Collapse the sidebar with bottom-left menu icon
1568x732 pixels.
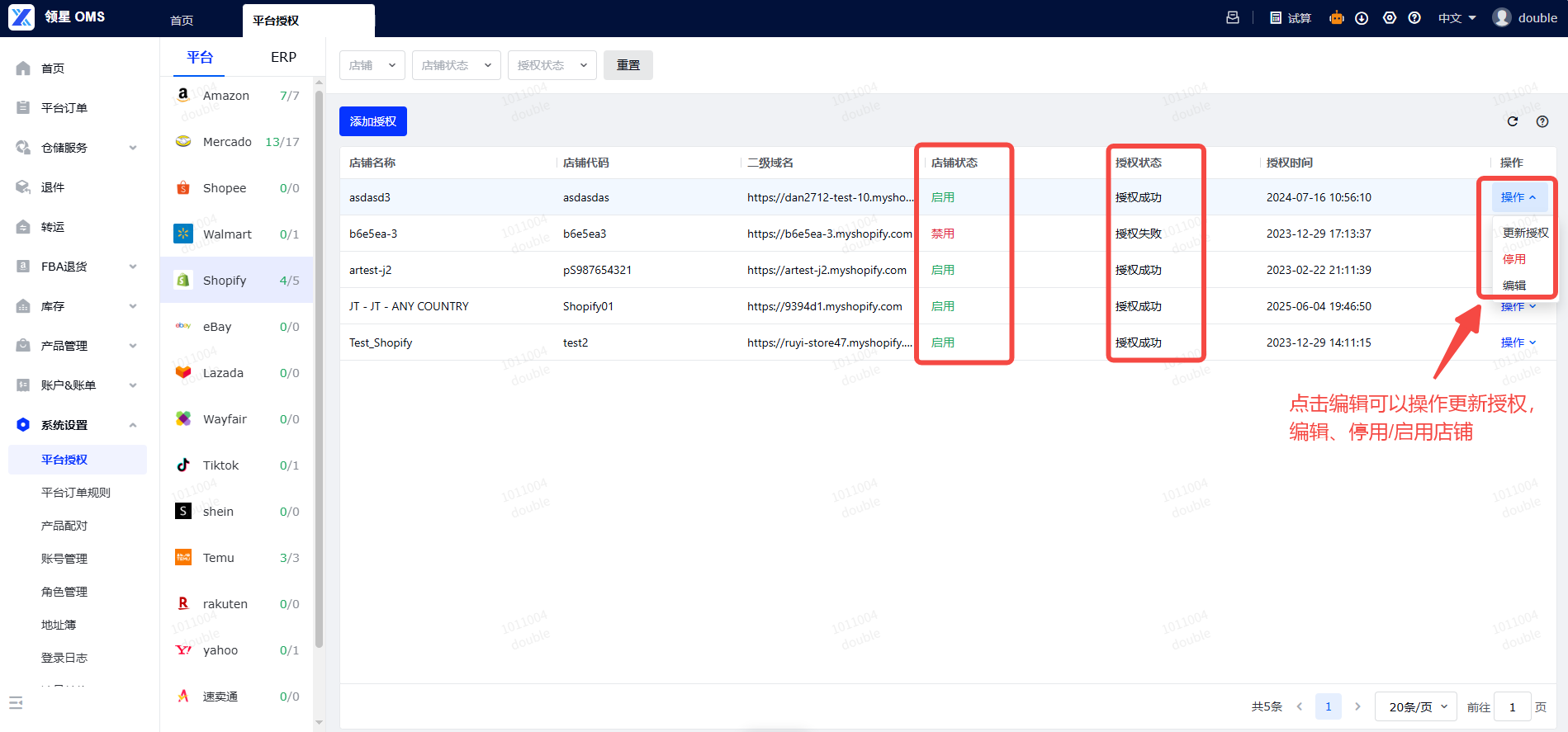point(16,703)
